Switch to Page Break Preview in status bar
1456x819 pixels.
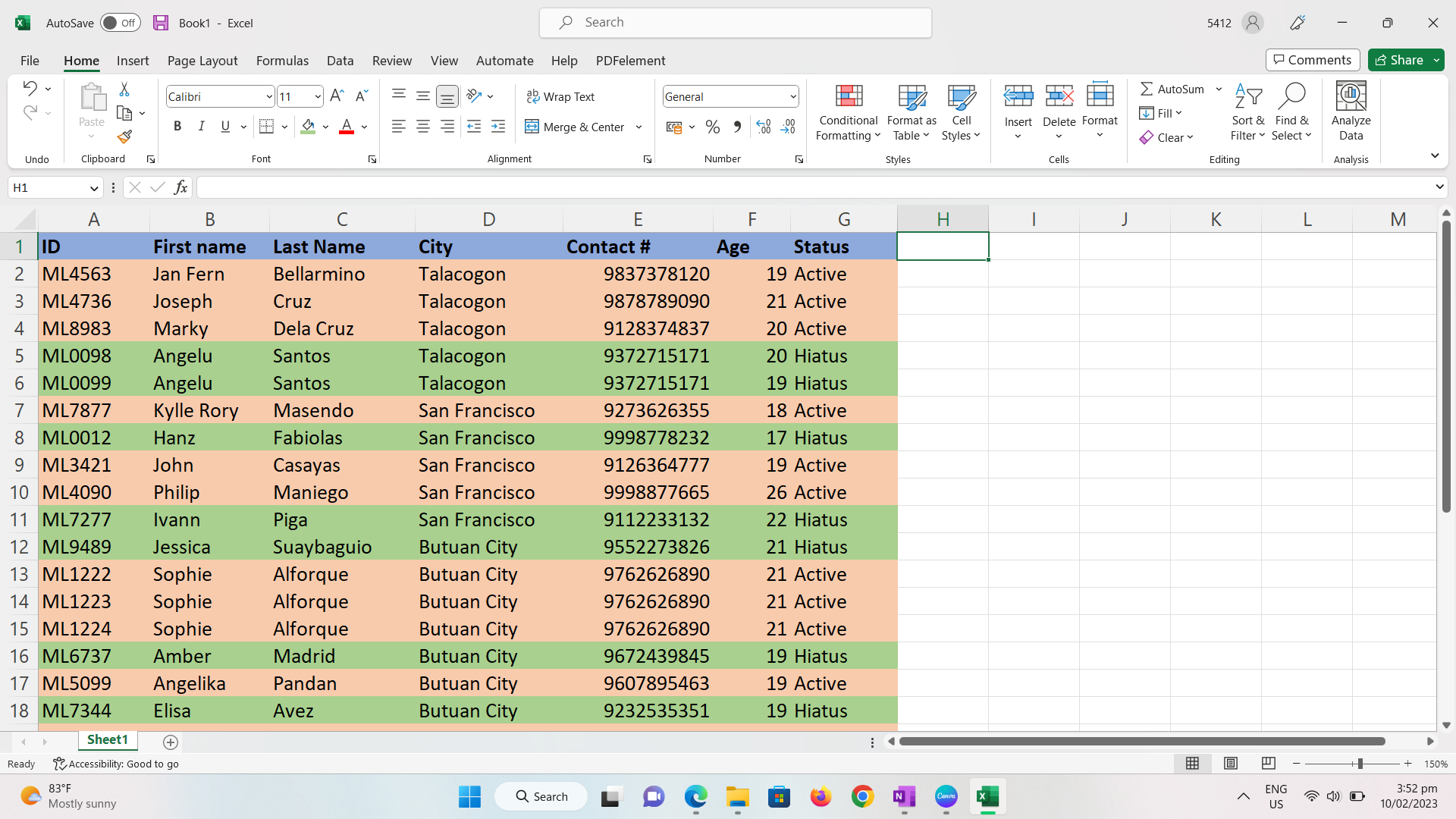(x=1269, y=763)
